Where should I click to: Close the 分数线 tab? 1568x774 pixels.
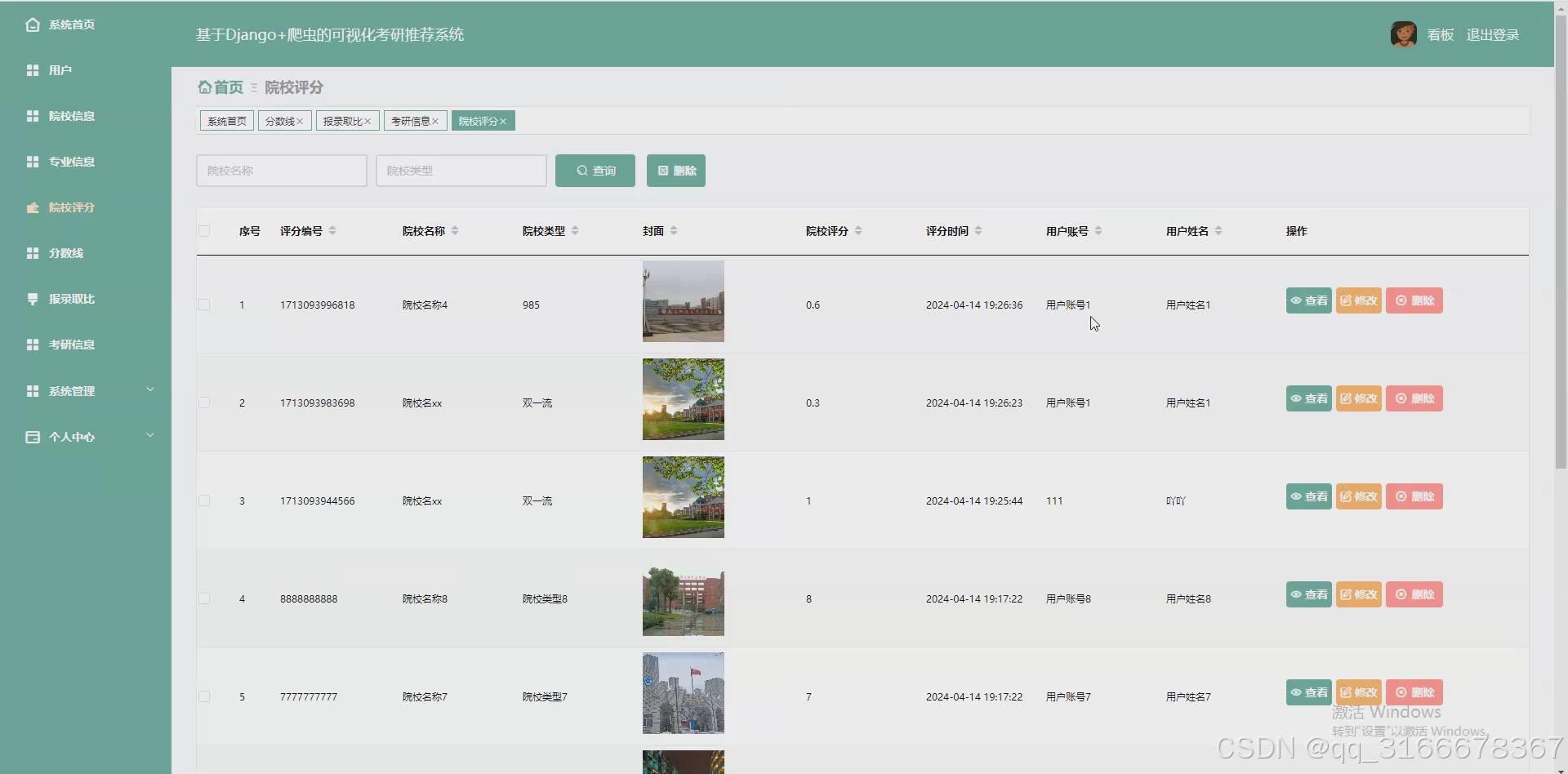tap(300, 121)
